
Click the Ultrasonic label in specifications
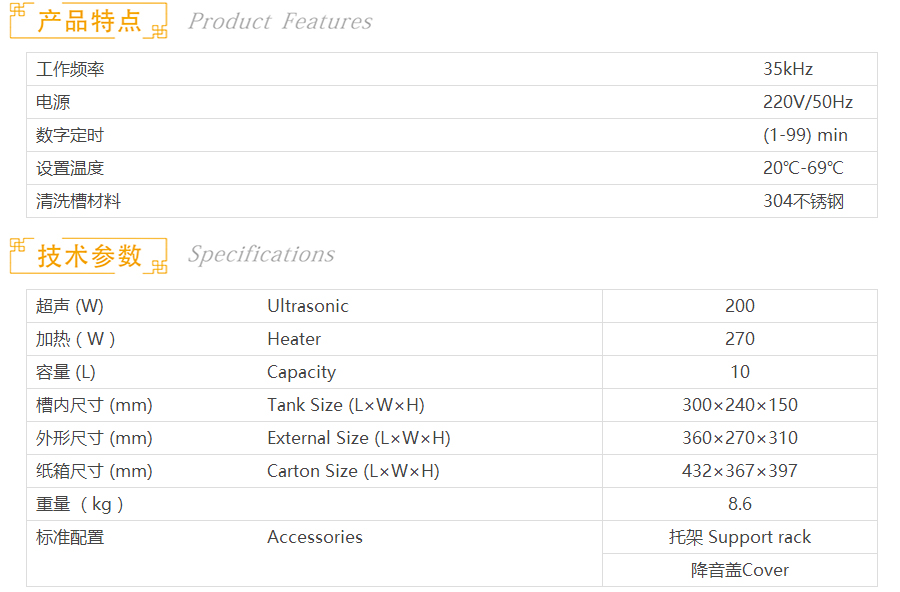click(x=308, y=306)
